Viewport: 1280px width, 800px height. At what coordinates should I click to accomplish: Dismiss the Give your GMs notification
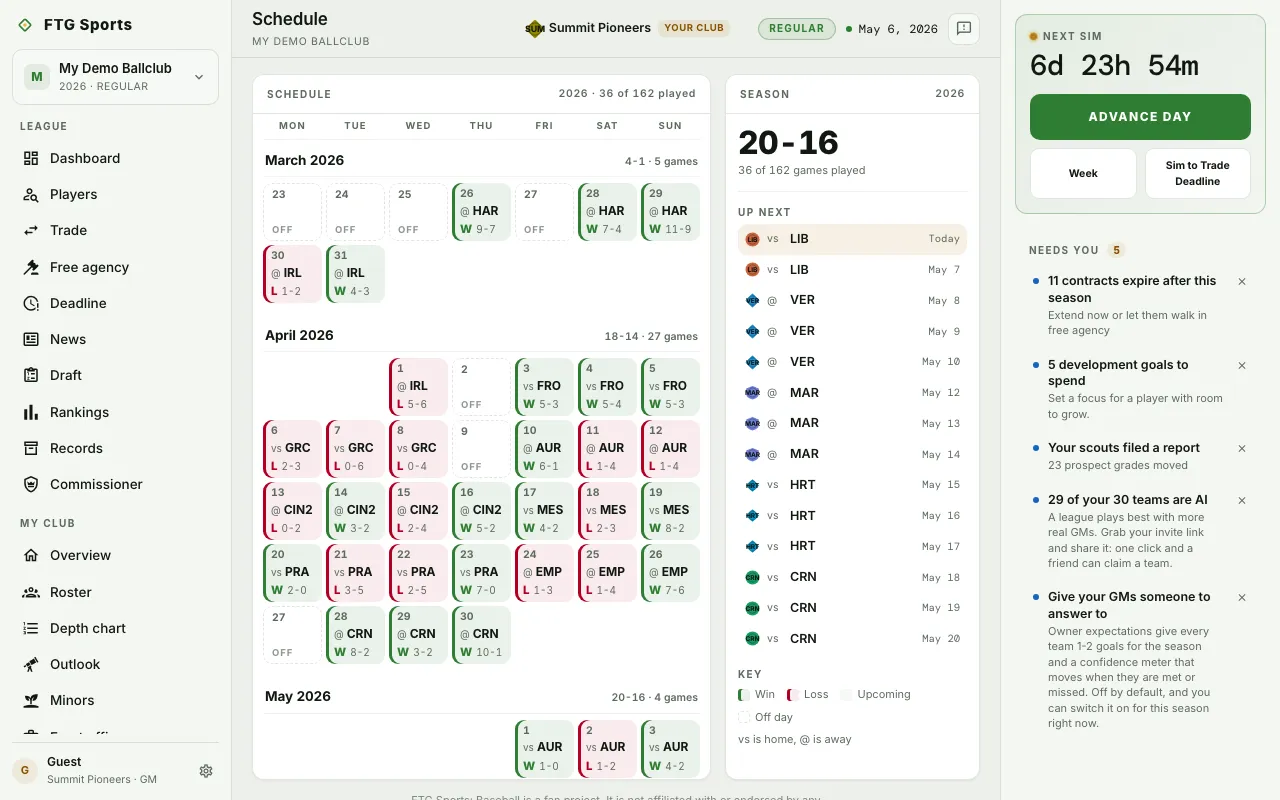(1242, 598)
